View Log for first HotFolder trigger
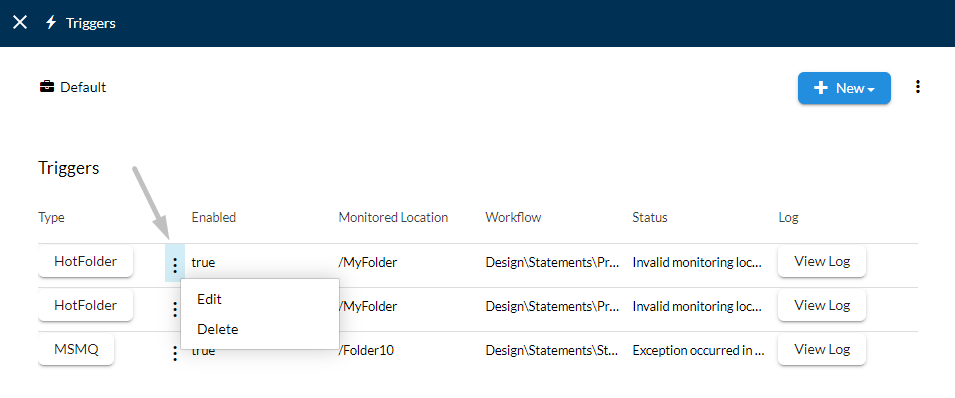Image resolution: width=955 pixels, height=398 pixels. (x=822, y=262)
